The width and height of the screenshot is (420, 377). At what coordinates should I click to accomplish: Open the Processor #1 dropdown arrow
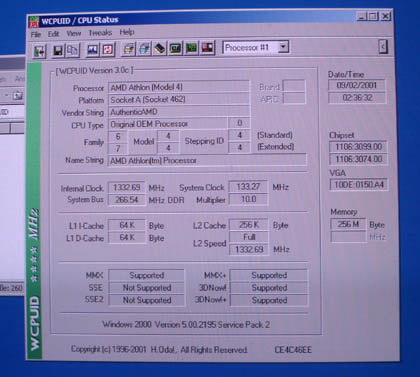[x=283, y=47]
